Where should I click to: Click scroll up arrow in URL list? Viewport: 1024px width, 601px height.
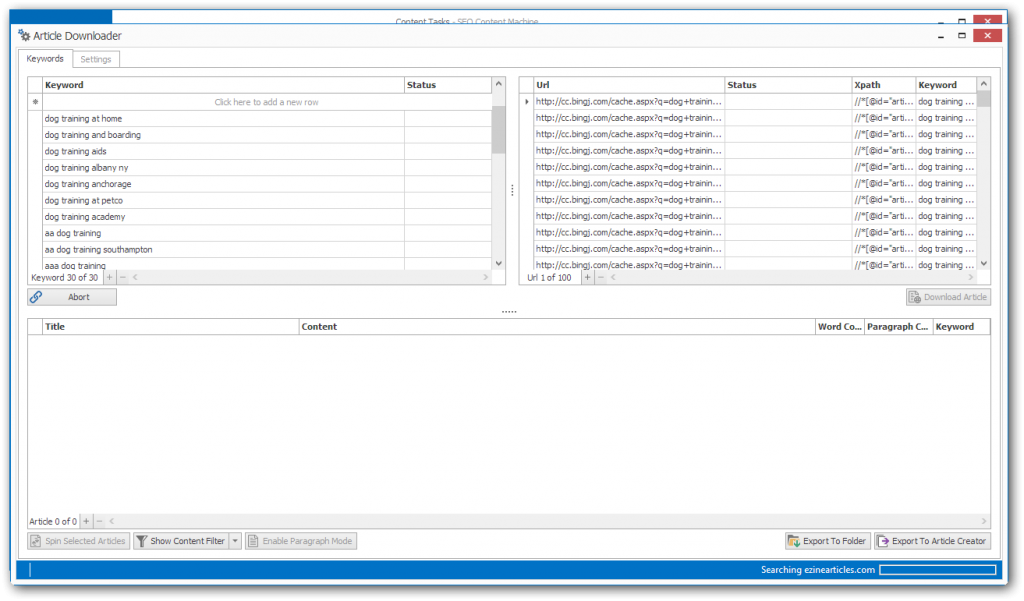984,84
